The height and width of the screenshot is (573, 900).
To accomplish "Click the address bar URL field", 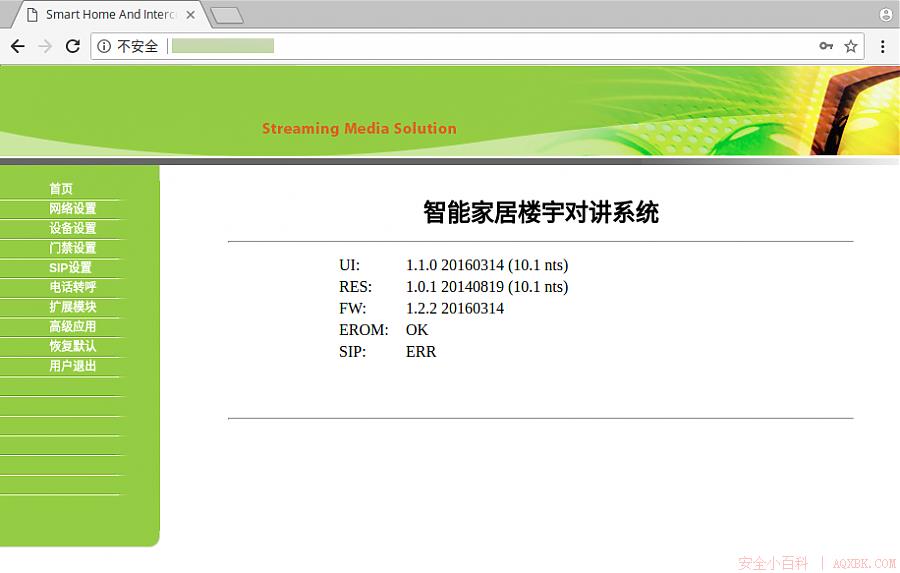I will tap(492, 46).
